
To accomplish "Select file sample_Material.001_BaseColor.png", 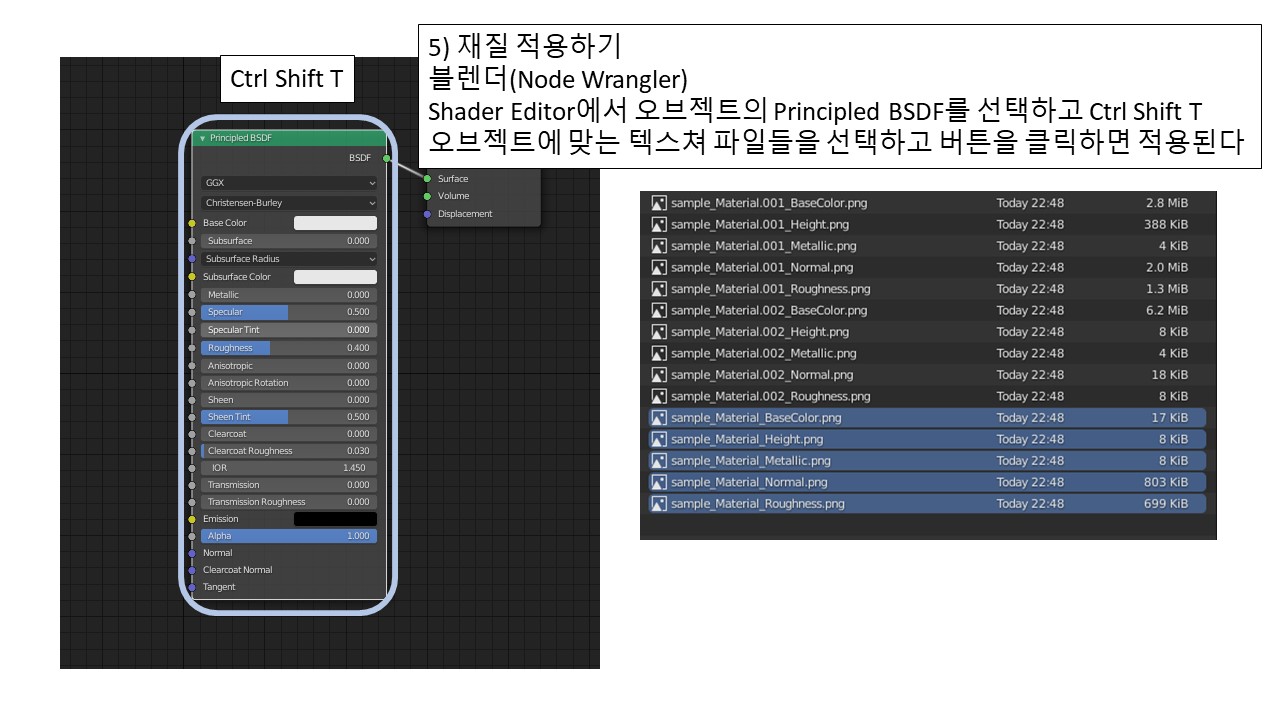I will [926, 203].
